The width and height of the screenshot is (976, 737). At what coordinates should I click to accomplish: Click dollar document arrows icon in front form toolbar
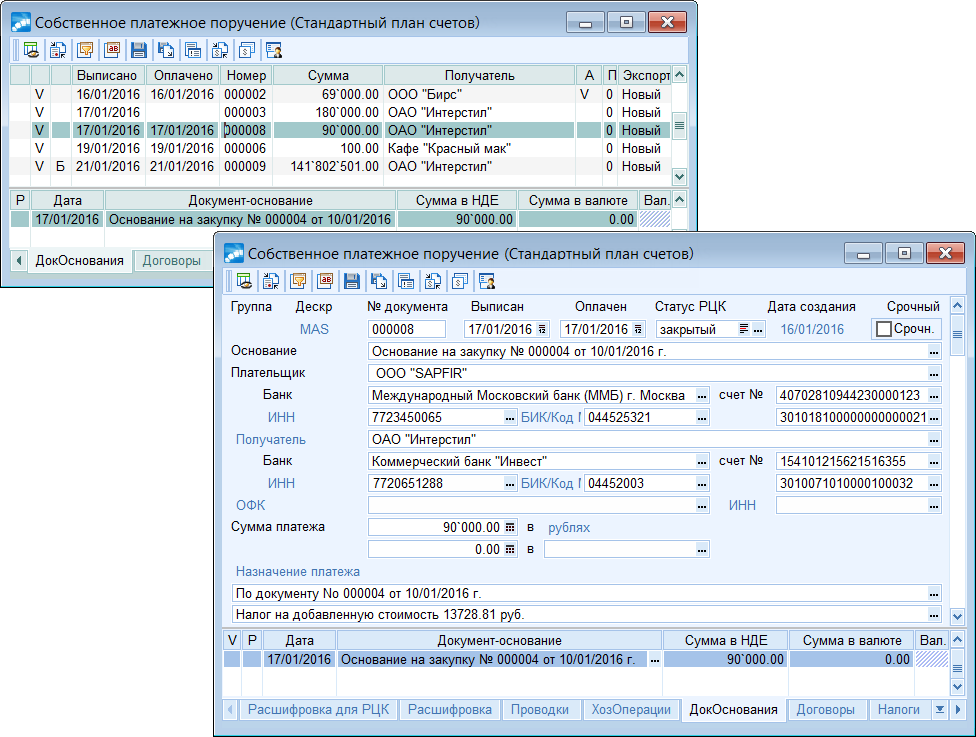[433, 281]
